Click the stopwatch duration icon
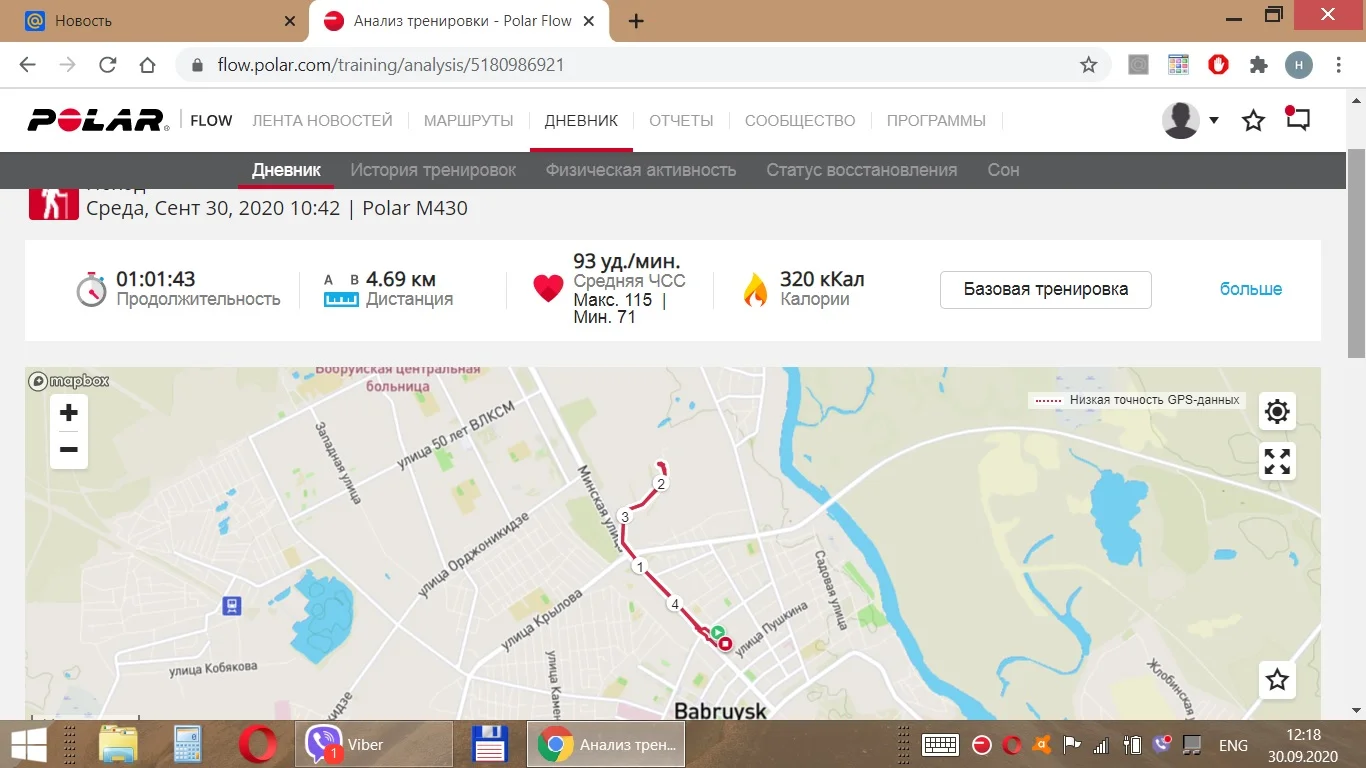The height and width of the screenshot is (768, 1366). coord(91,289)
